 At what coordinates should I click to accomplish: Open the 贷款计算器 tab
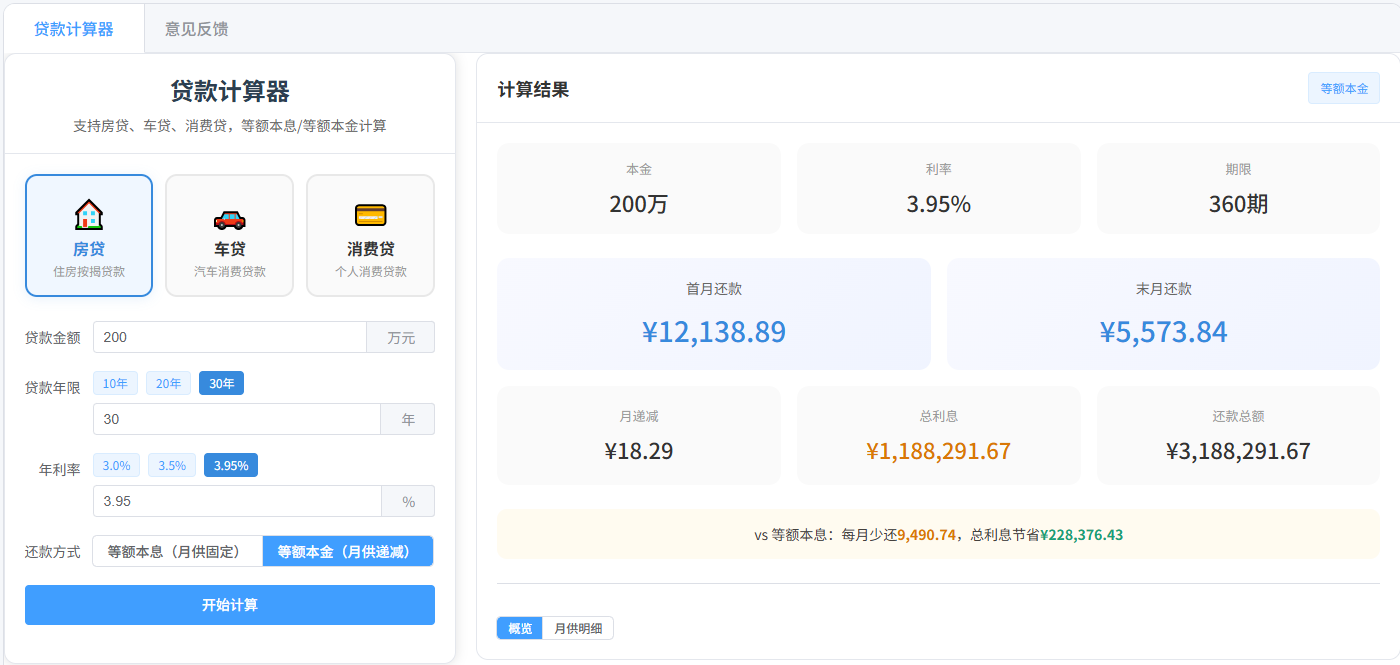point(74,29)
